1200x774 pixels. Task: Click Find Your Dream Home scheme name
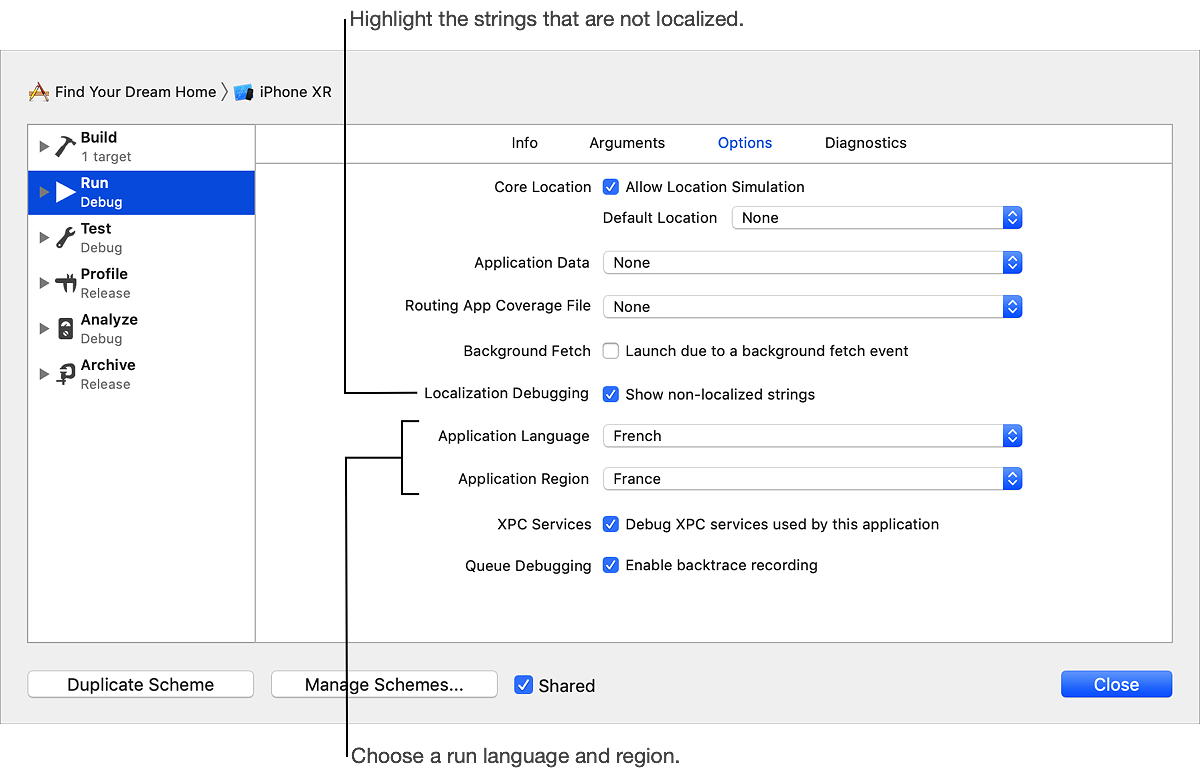(136, 92)
